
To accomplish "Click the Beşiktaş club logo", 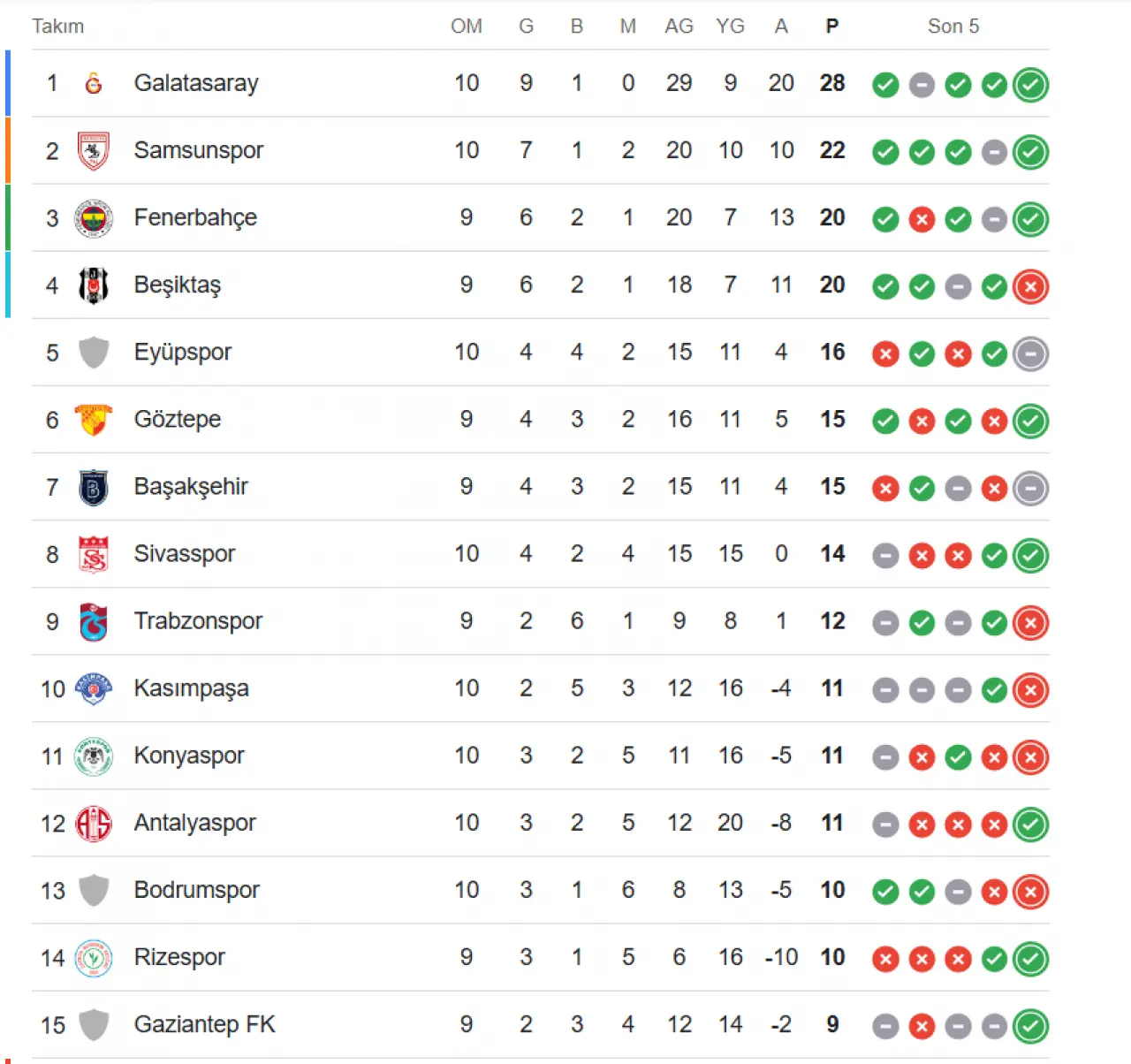I will 94,285.
